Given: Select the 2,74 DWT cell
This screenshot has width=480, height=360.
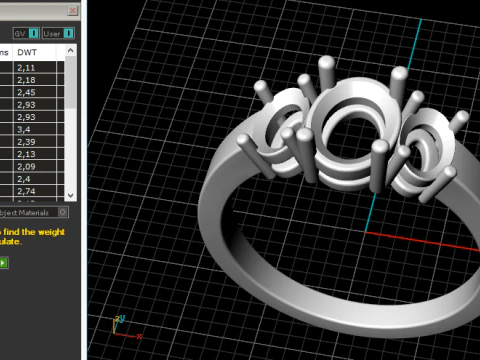Looking at the screenshot, I should (34, 191).
